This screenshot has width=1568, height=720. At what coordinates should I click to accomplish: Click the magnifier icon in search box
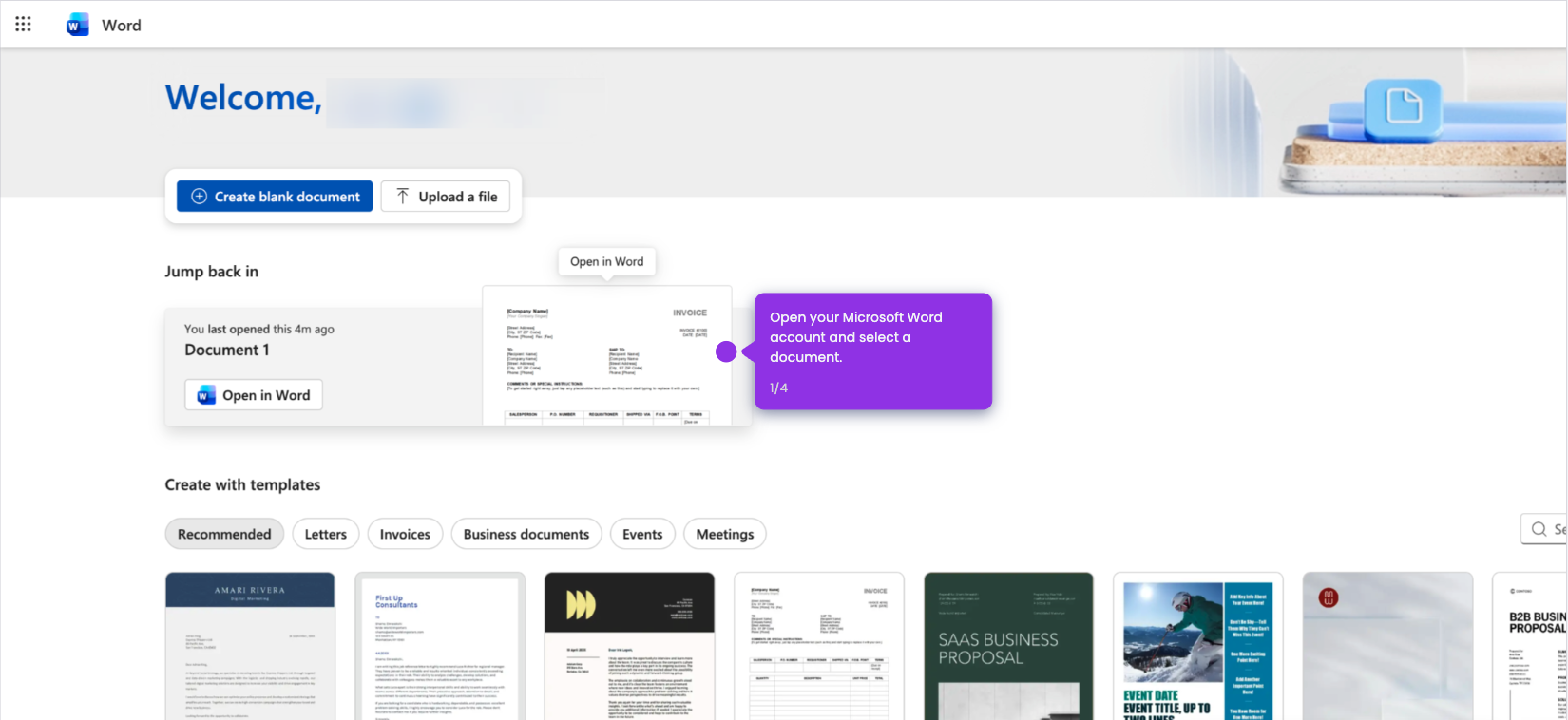click(1539, 529)
